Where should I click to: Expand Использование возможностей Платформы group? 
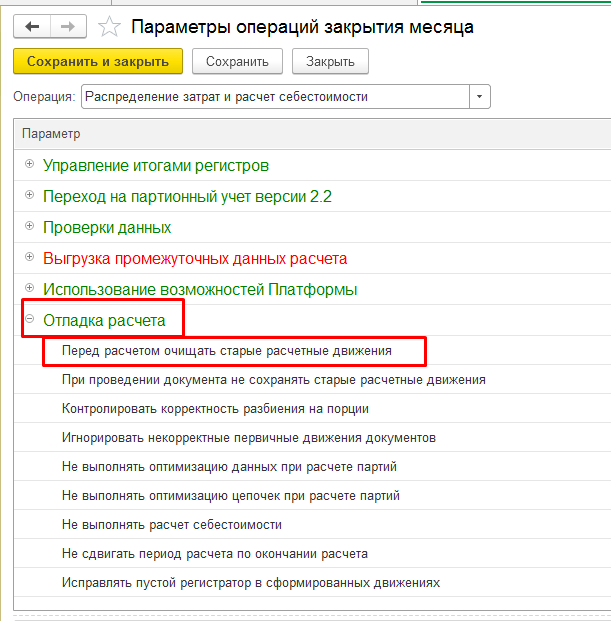click(x=29, y=287)
